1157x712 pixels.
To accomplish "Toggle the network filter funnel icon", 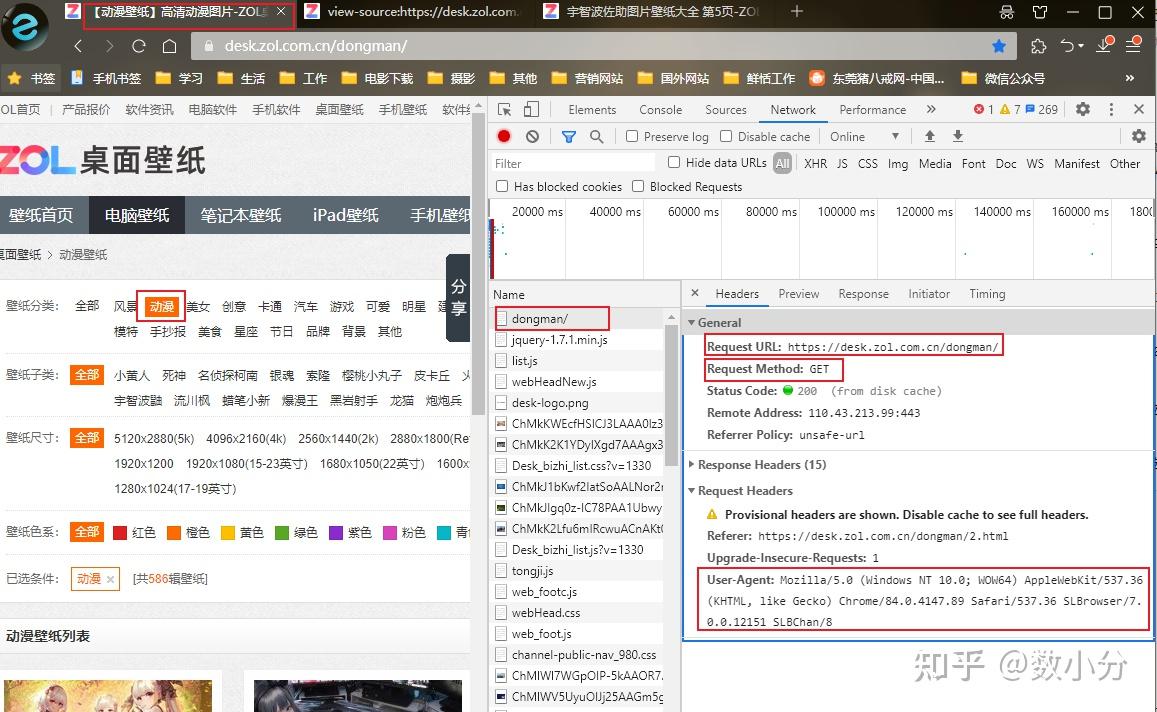I will coord(569,136).
